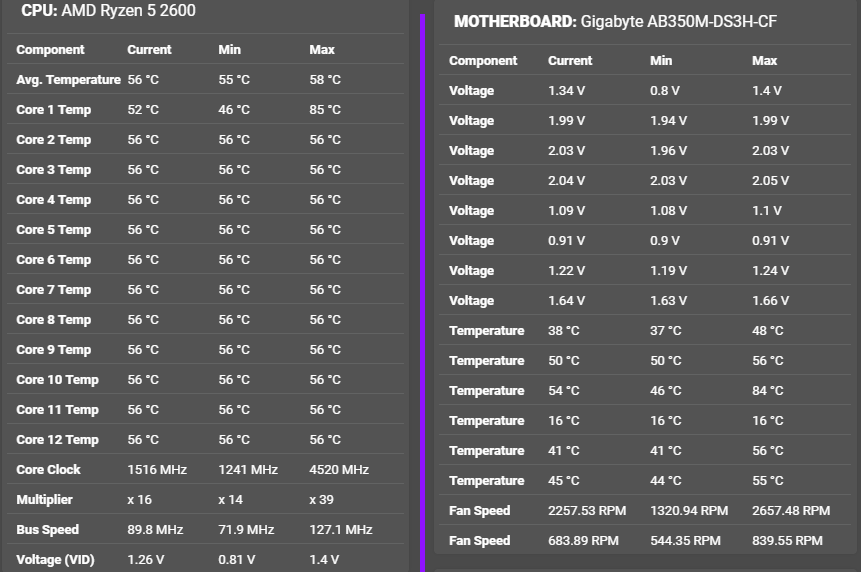Viewport: 861px width, 572px height.
Task: Select the 'Component' header in the CPU table
Action: [x=50, y=49]
